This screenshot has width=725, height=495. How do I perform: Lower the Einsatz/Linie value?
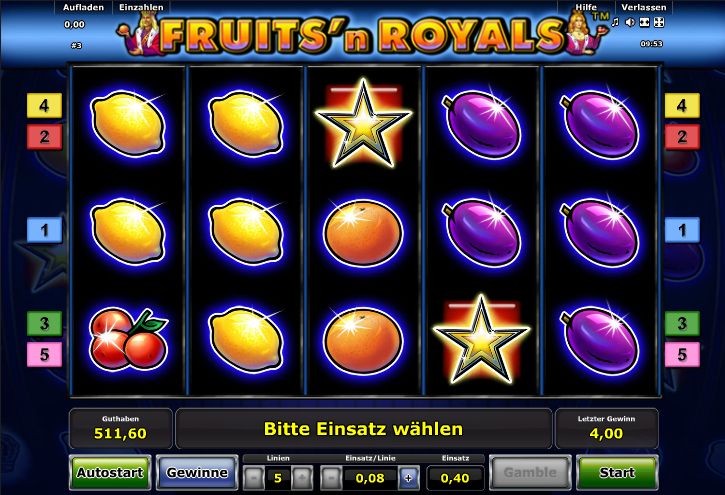[331, 478]
